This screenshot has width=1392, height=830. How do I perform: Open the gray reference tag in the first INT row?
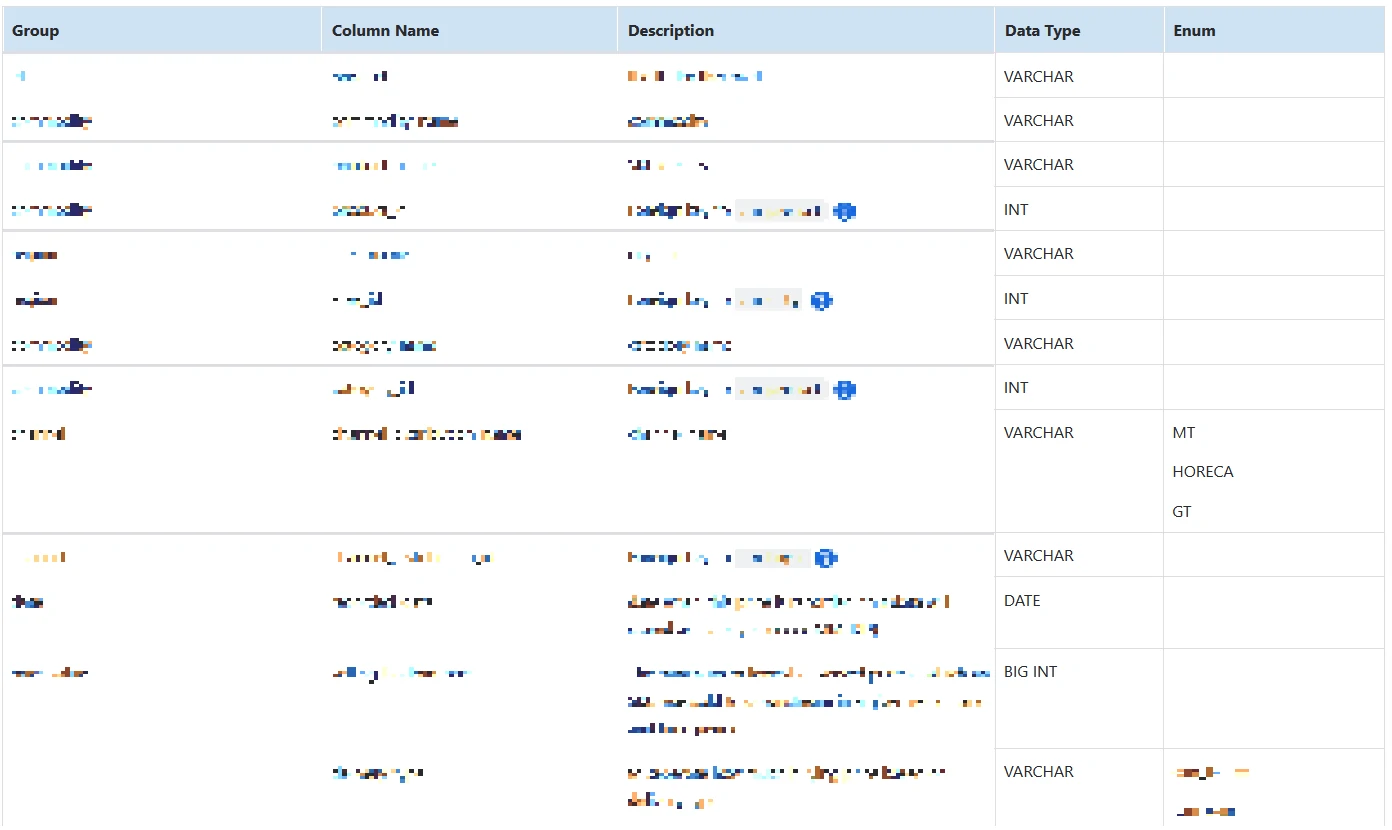[782, 211]
